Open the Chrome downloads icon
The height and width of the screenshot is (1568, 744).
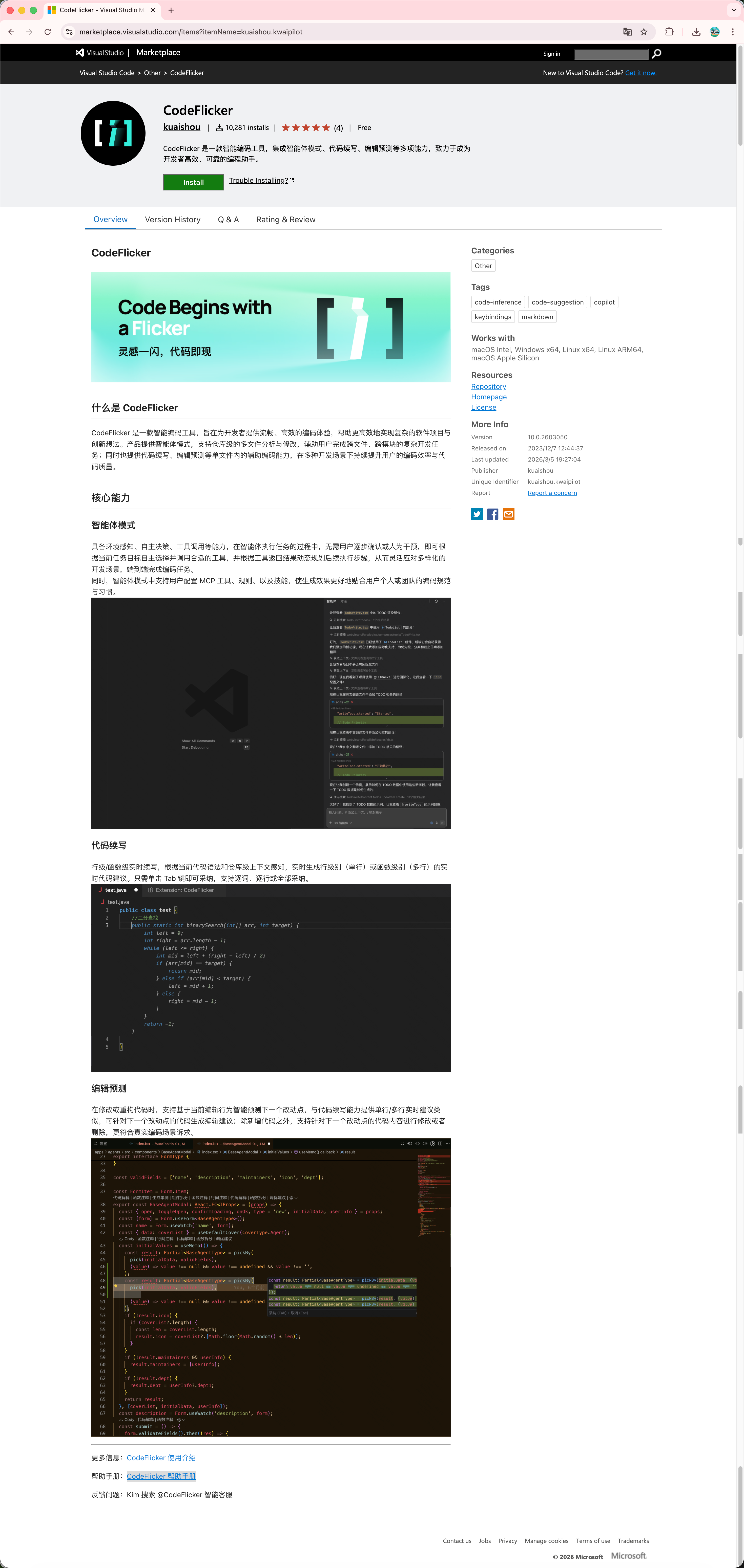point(696,32)
